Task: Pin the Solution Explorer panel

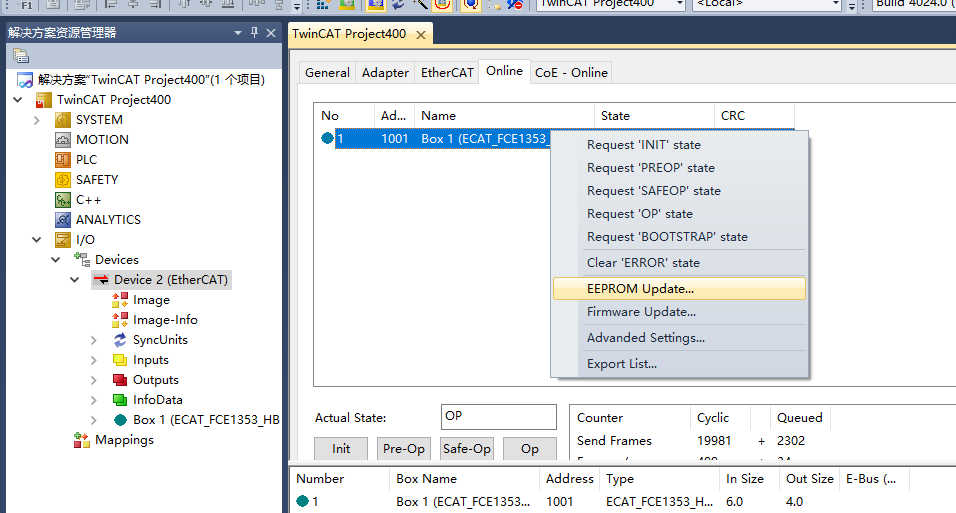Action: [255, 32]
